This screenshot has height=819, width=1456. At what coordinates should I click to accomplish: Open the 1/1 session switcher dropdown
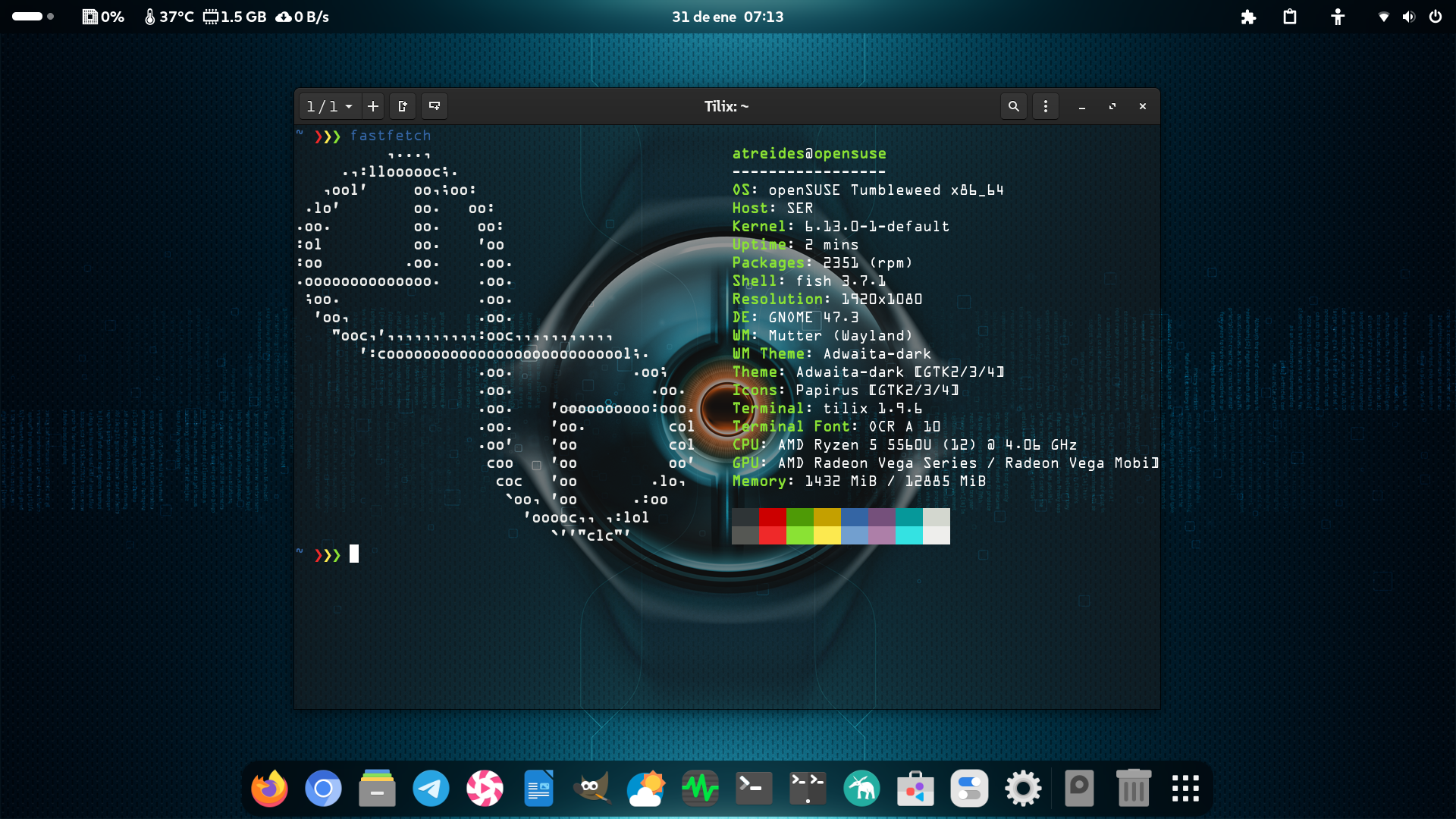click(330, 106)
